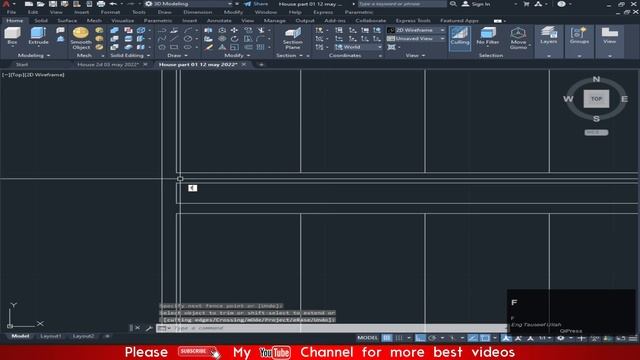Viewport: 640px width, 360px height.
Task: Click the Undo arrow in quick access toolbar
Action: [113, 4]
